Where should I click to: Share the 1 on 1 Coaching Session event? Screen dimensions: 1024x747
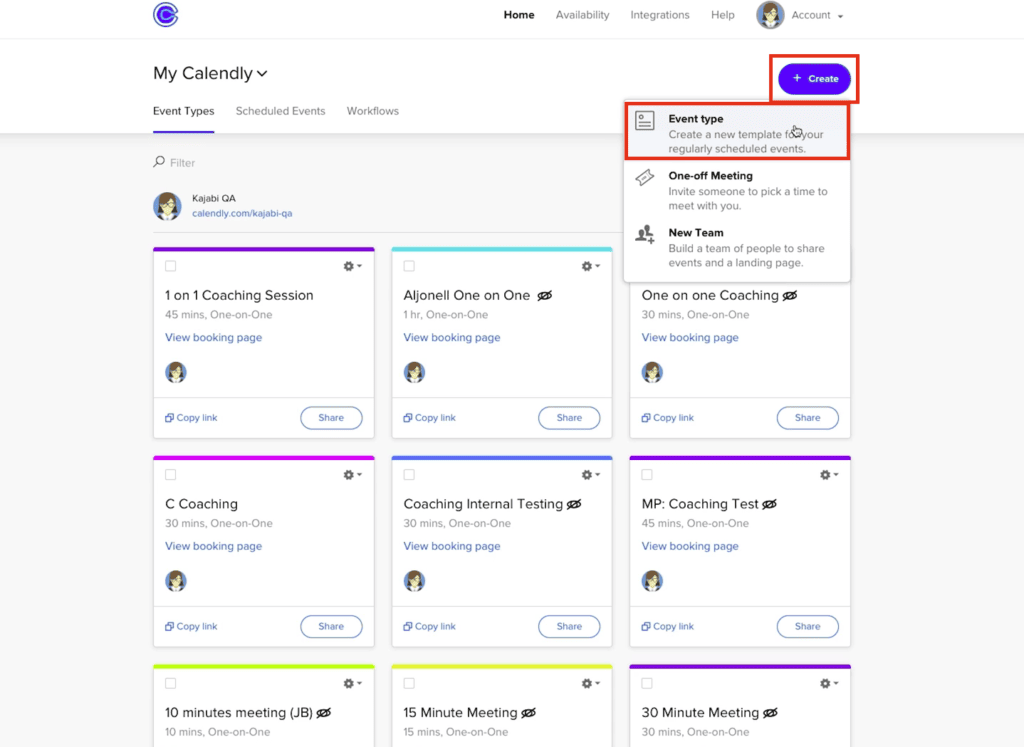(331, 418)
